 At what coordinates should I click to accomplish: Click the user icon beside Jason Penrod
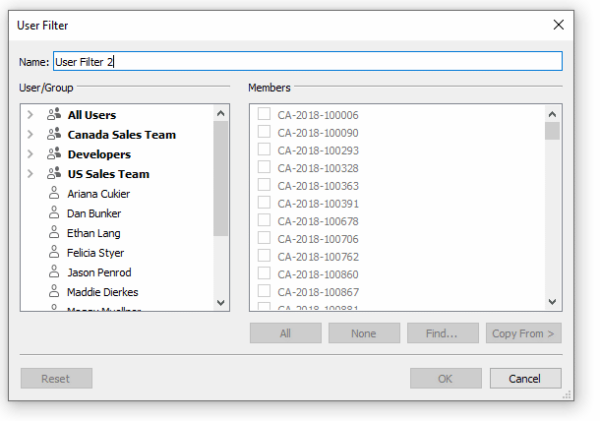(54, 272)
